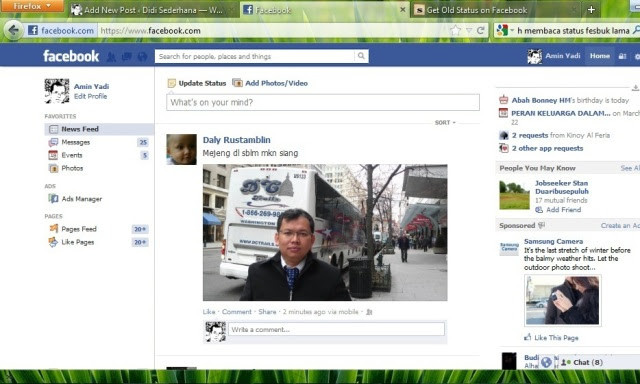Open the SORT dropdown

point(445,122)
